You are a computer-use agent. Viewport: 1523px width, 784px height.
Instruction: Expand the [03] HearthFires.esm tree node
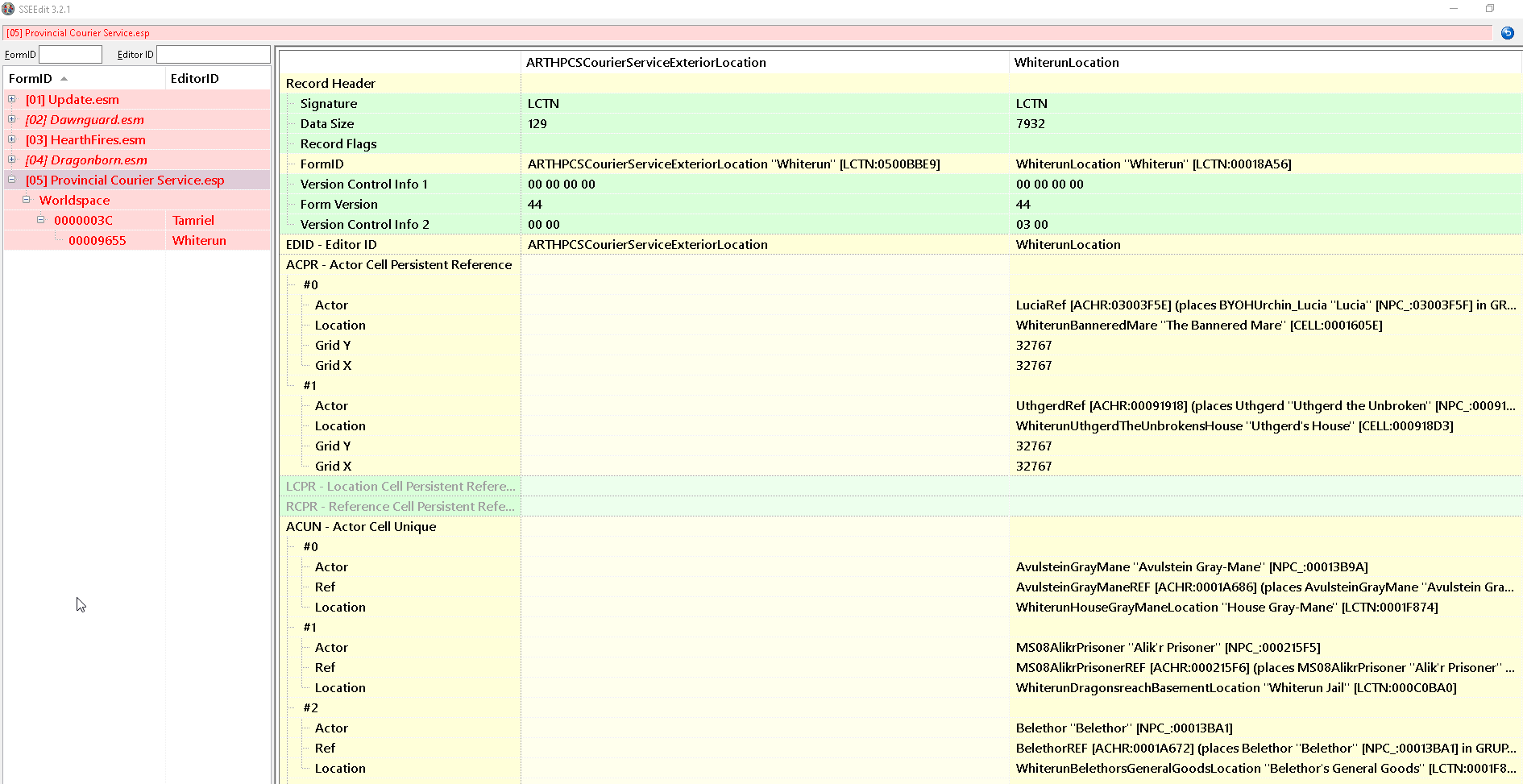click(12, 139)
